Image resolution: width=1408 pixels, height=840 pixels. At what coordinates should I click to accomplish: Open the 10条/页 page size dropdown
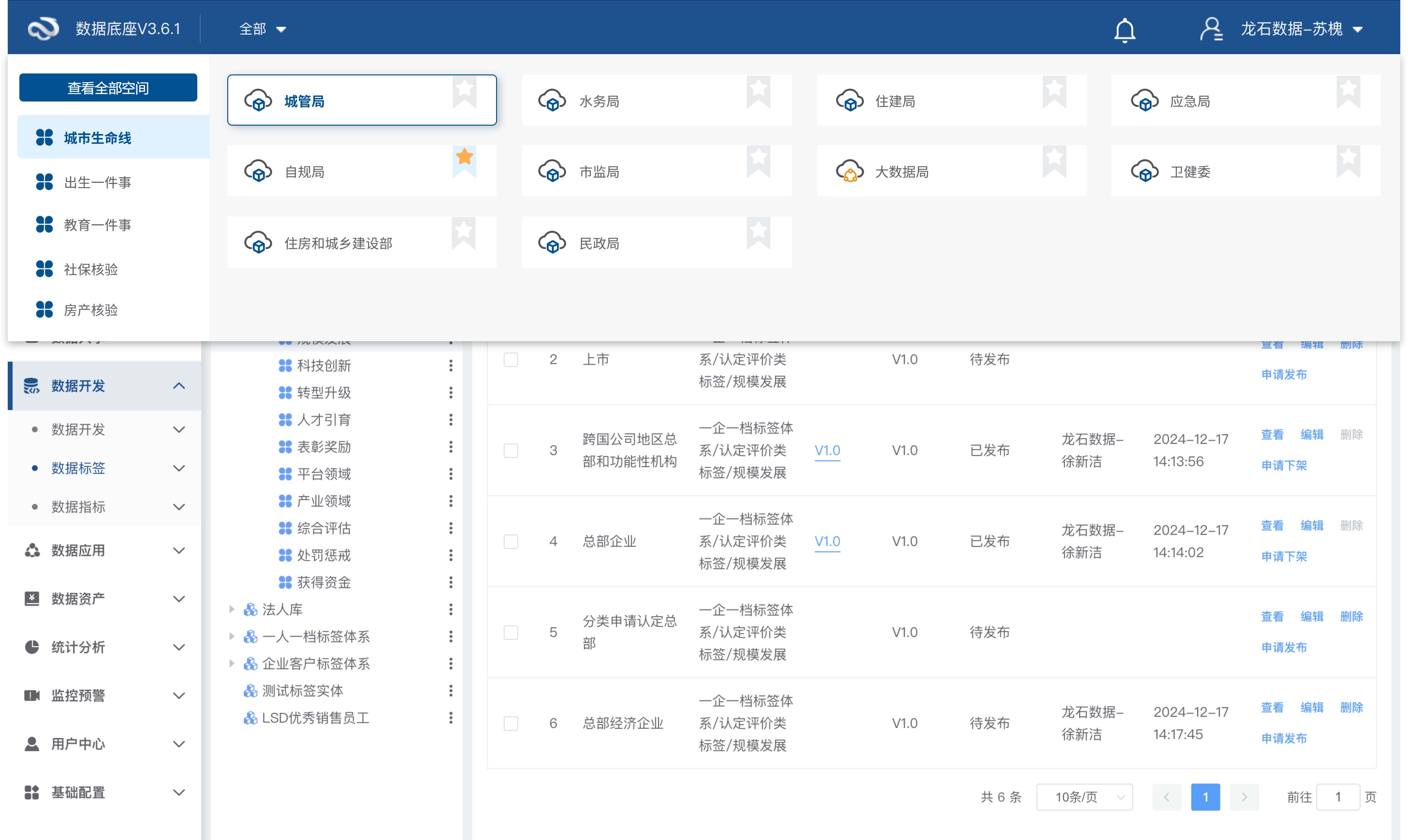coord(1084,797)
